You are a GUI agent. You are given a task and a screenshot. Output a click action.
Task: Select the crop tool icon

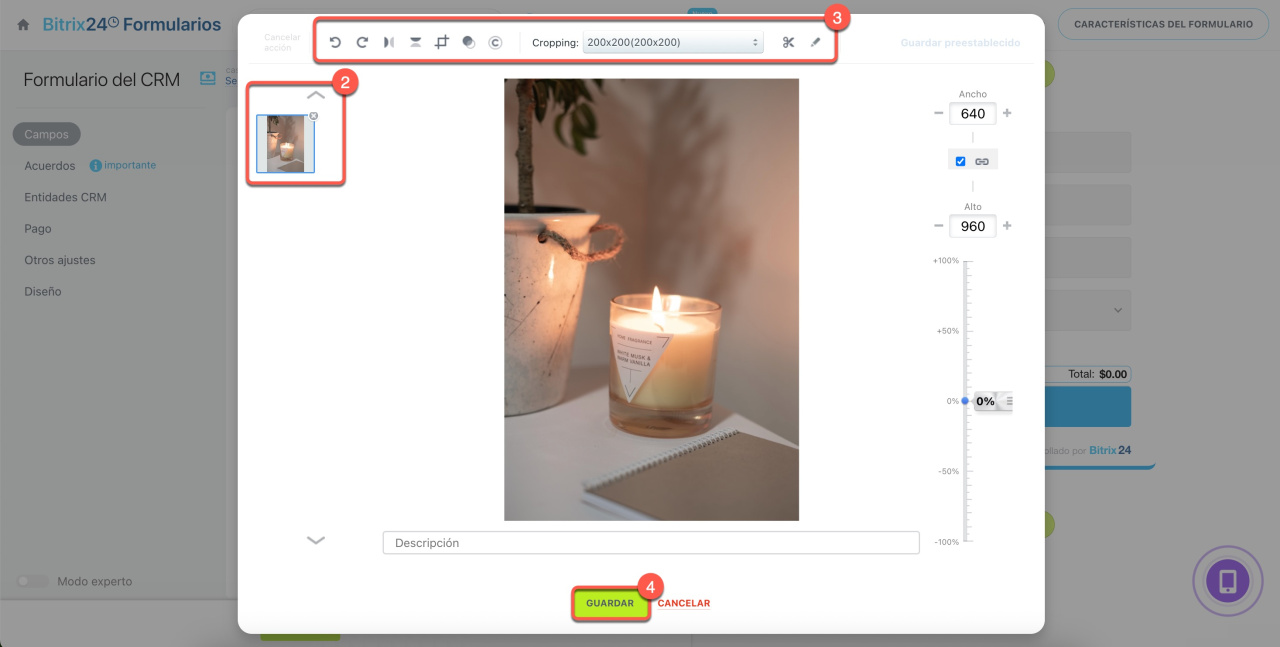pos(442,43)
